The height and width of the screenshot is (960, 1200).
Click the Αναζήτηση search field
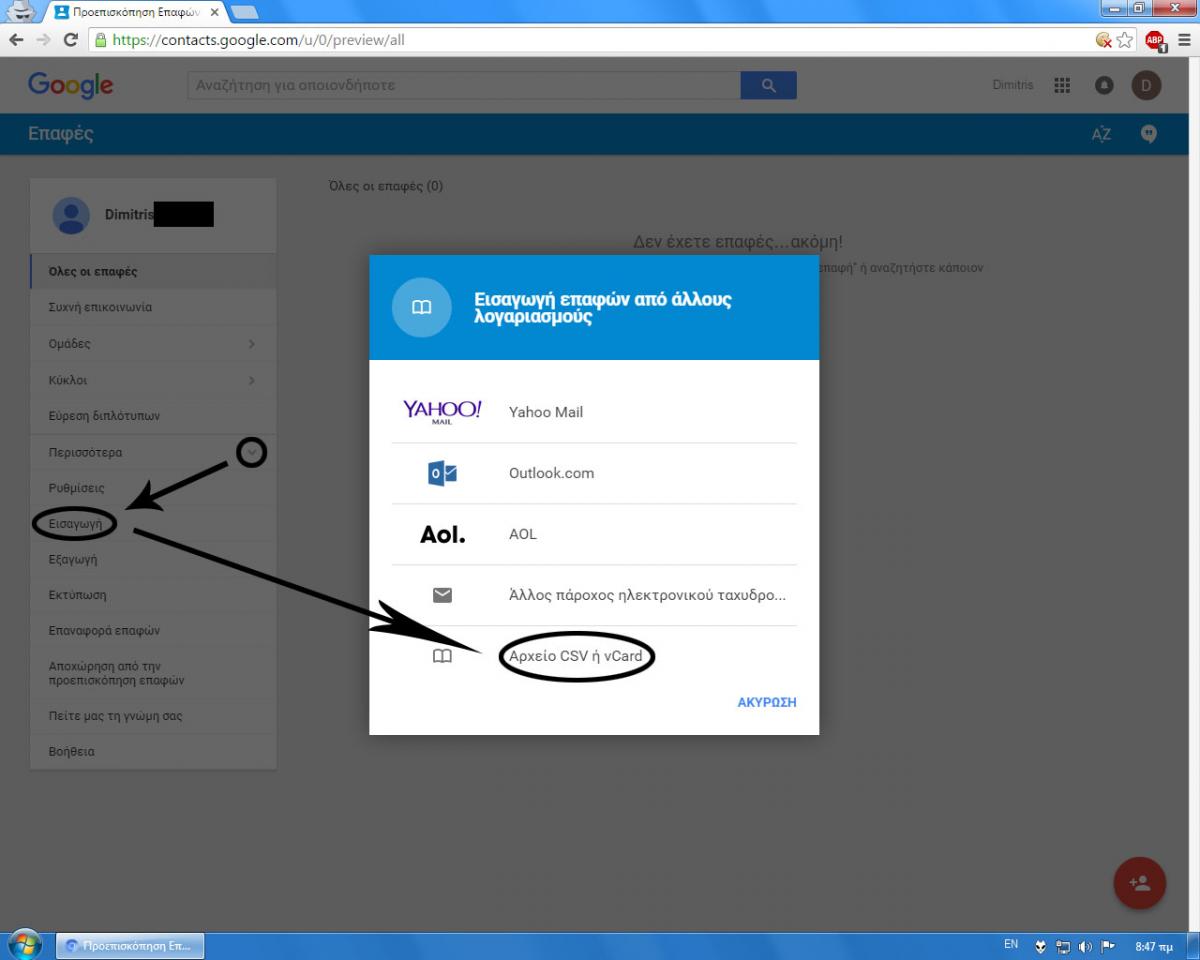[x=464, y=85]
